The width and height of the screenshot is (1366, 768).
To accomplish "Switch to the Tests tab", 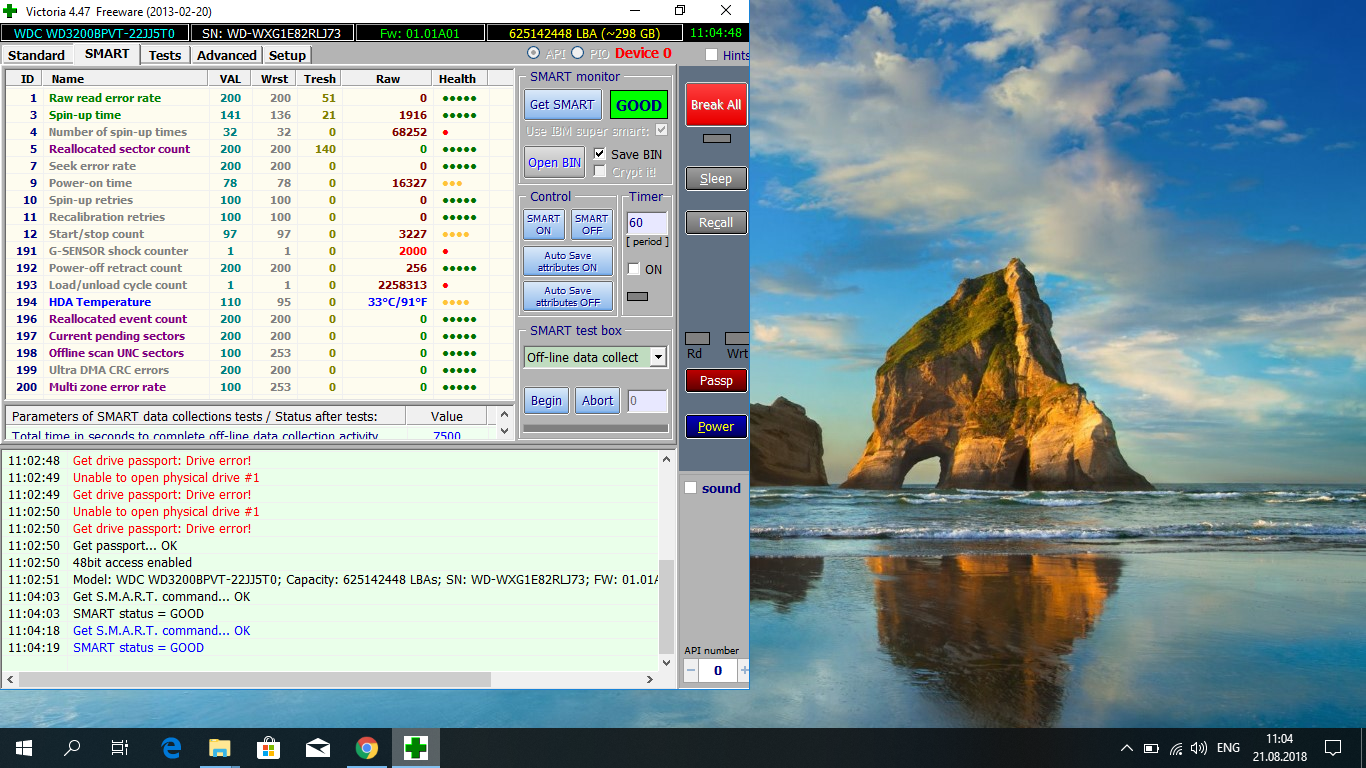I will pos(165,55).
